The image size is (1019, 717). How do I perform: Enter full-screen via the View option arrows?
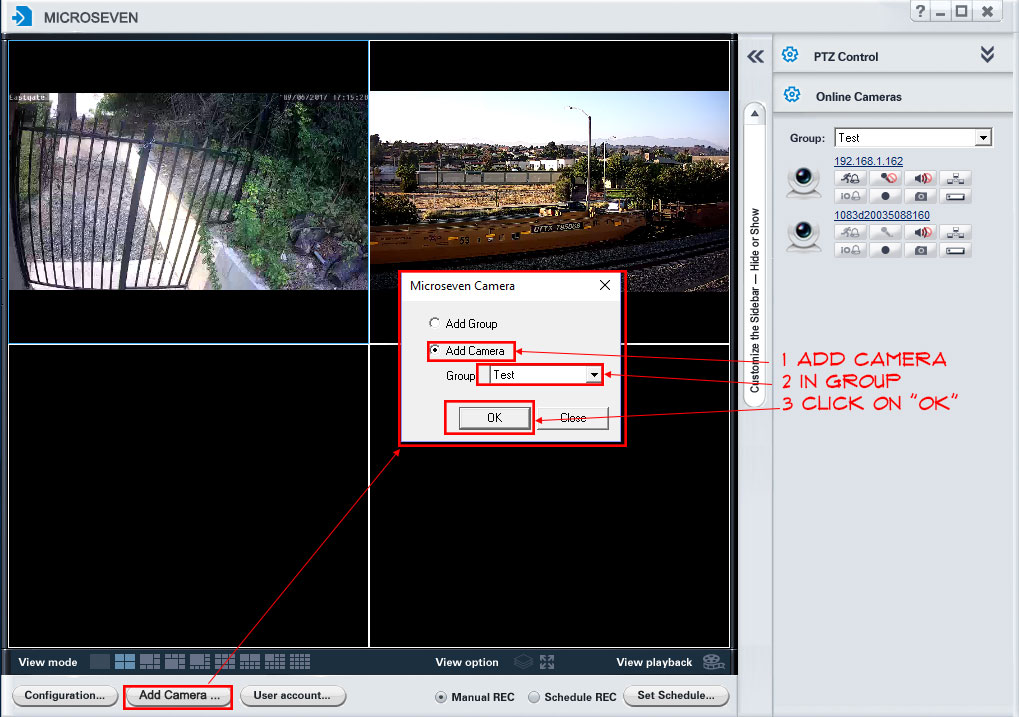(x=547, y=662)
